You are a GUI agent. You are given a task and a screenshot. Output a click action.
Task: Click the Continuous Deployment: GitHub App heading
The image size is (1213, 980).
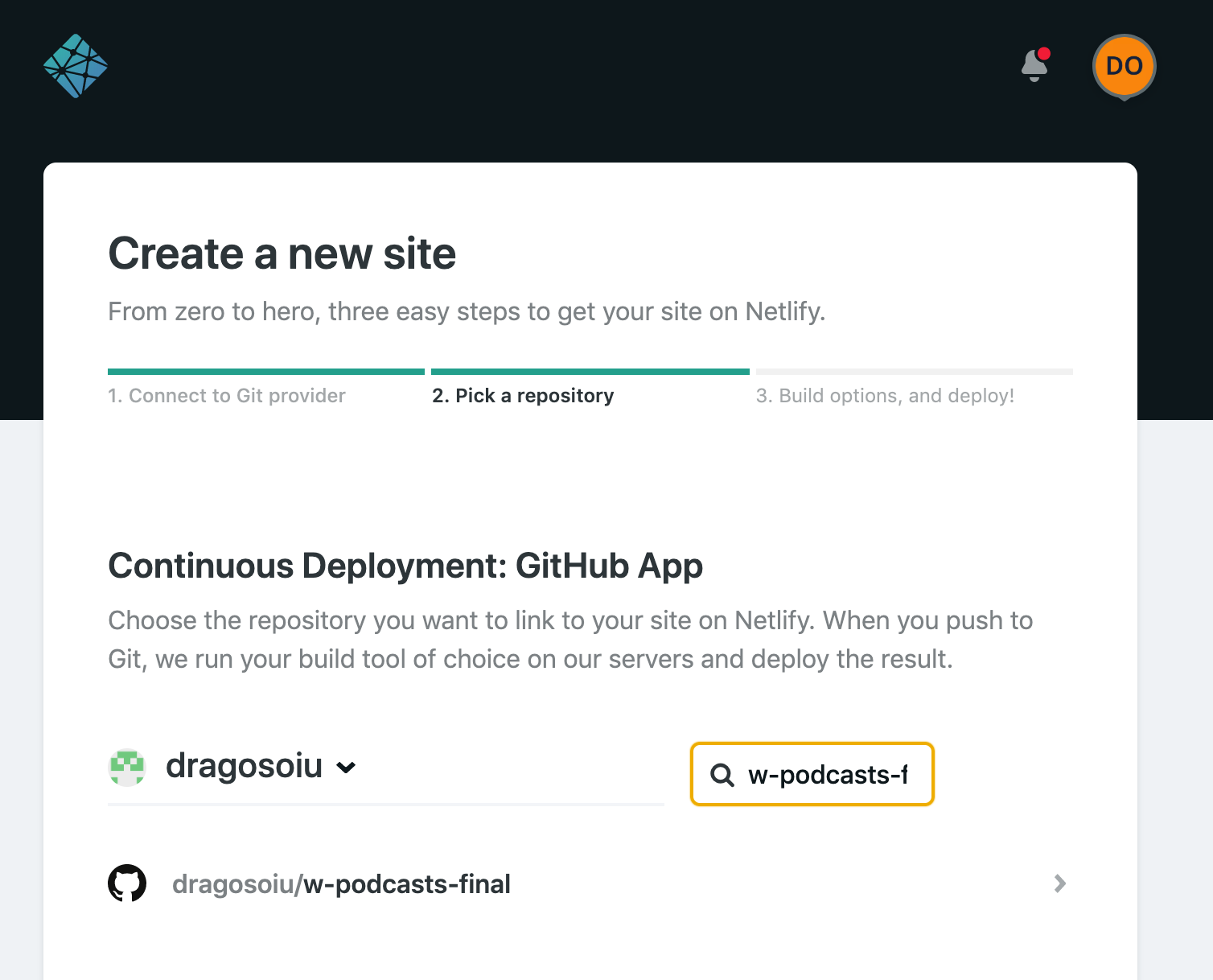click(x=405, y=566)
